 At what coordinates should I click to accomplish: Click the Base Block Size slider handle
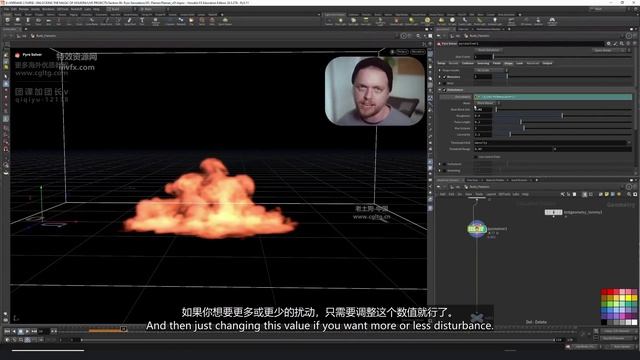(x=496, y=109)
